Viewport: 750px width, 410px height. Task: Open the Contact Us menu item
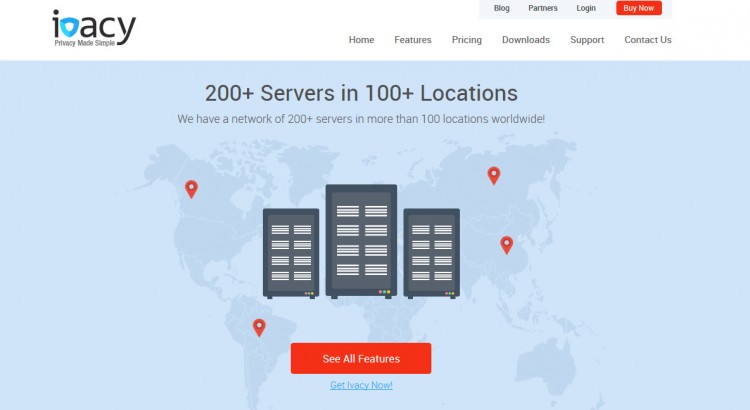[x=648, y=40]
